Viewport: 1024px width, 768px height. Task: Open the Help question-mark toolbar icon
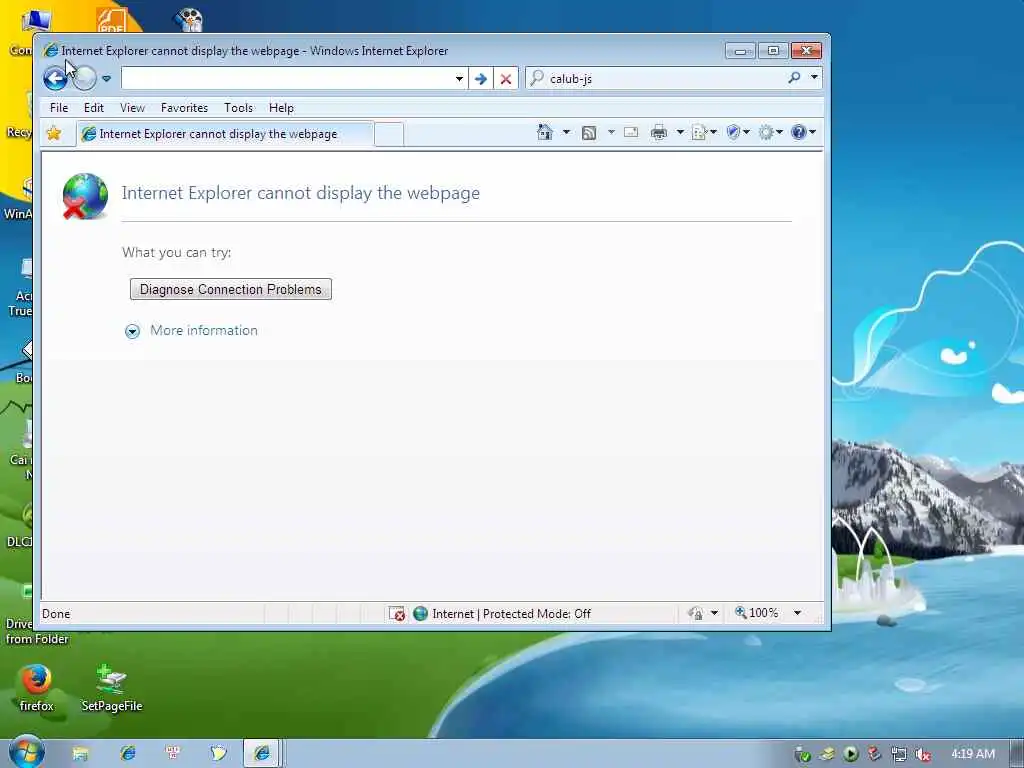(803, 133)
